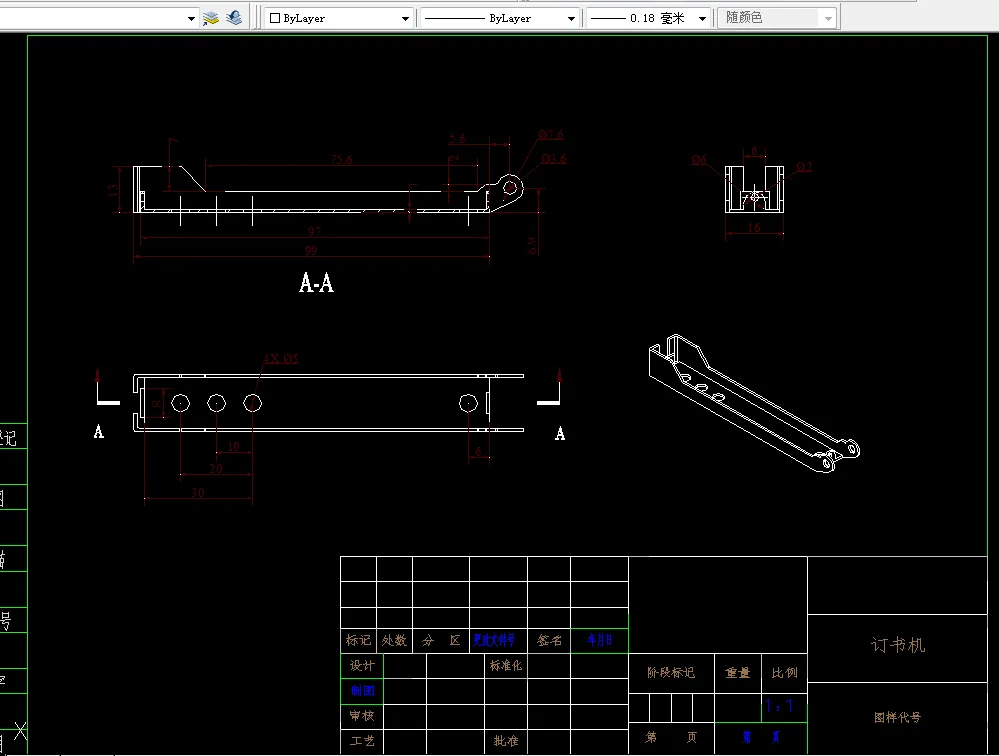The height and width of the screenshot is (756, 999).
Task: Select the Ø3.6 diameter callout
Action: coord(554,159)
